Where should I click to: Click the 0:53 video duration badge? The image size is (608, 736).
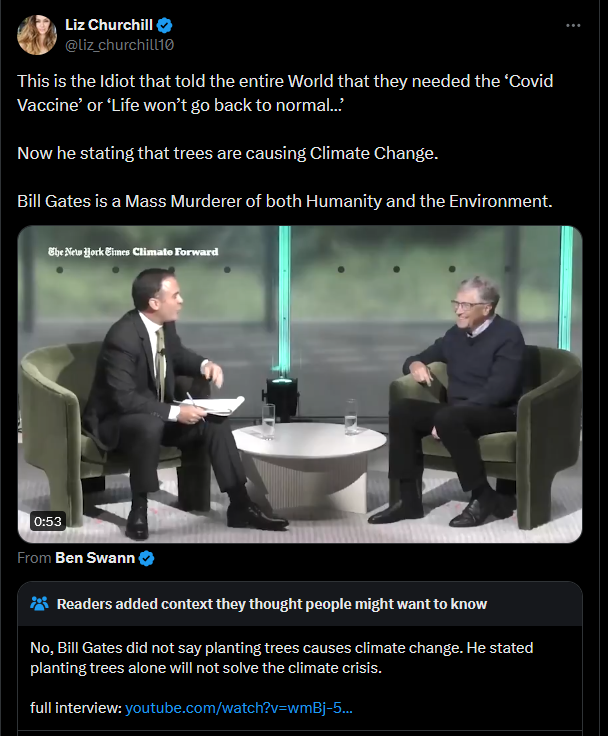click(x=47, y=521)
